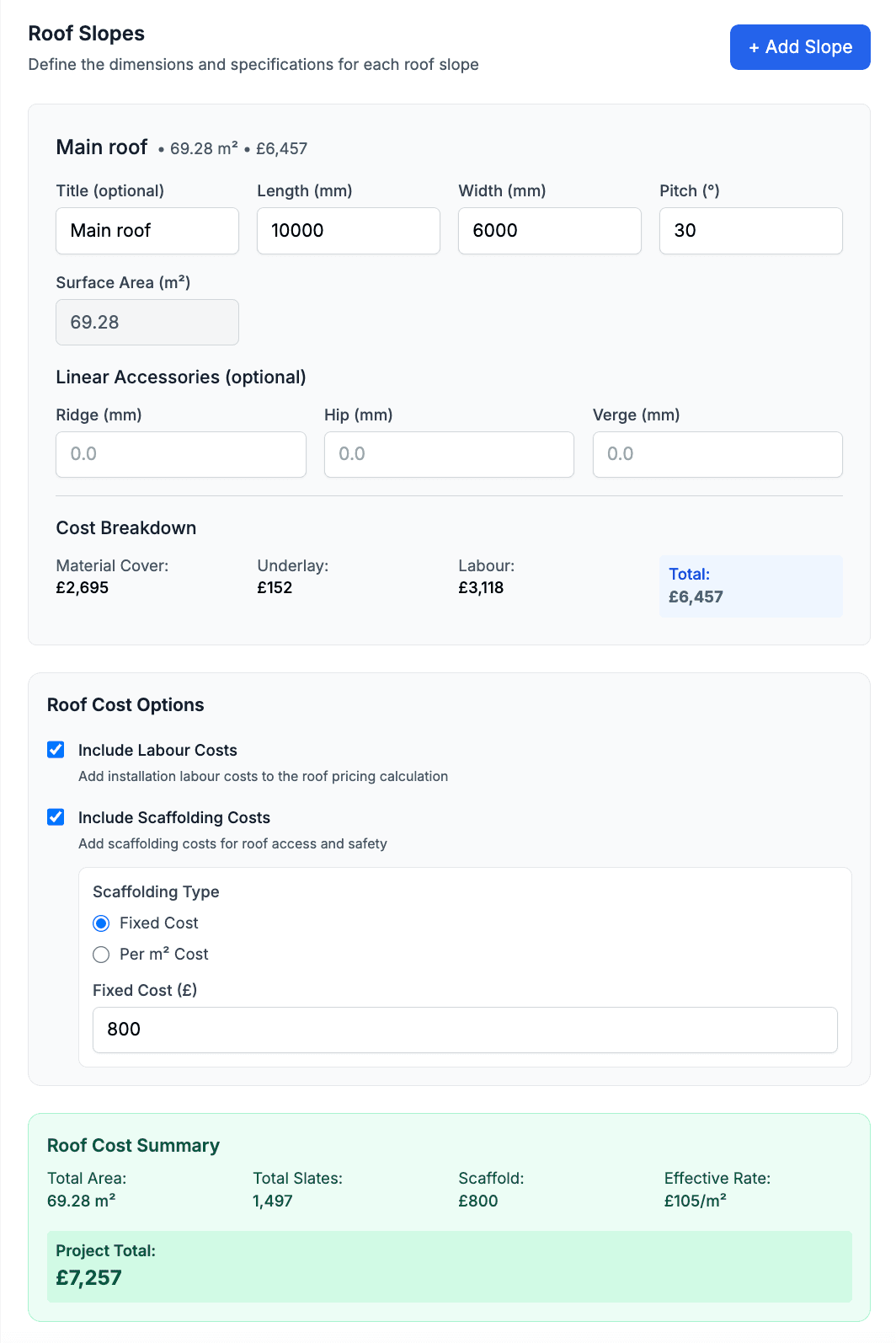Click the read-only Surface Area field
896x1343 pixels.
[147, 323]
